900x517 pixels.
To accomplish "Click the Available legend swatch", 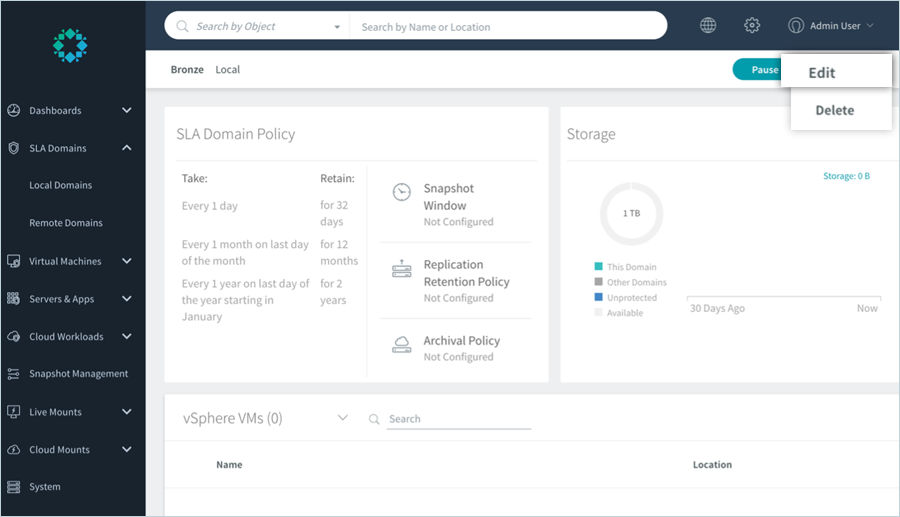I will coord(599,313).
